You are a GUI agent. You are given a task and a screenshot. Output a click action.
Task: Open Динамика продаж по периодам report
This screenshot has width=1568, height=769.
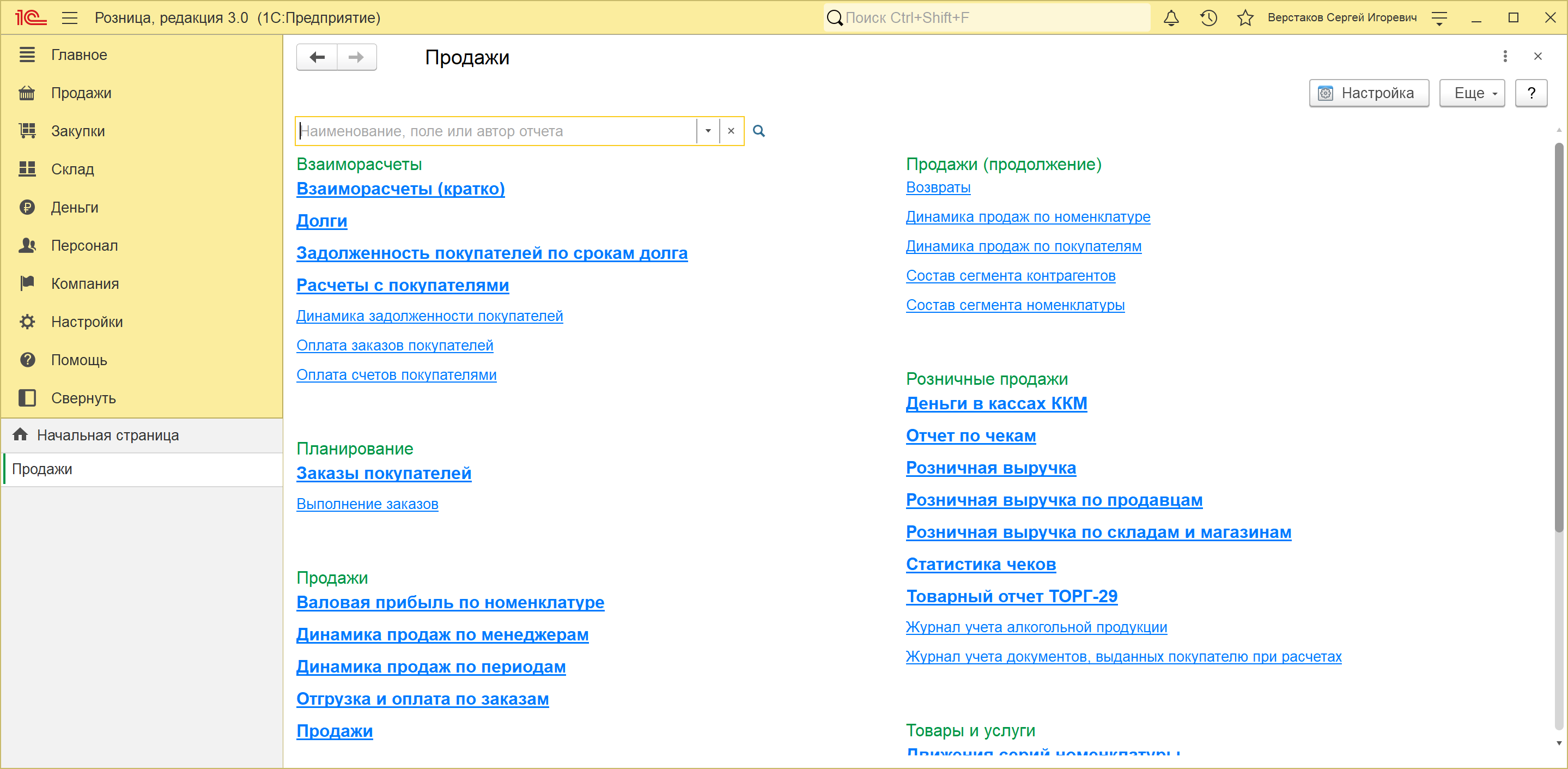point(431,667)
